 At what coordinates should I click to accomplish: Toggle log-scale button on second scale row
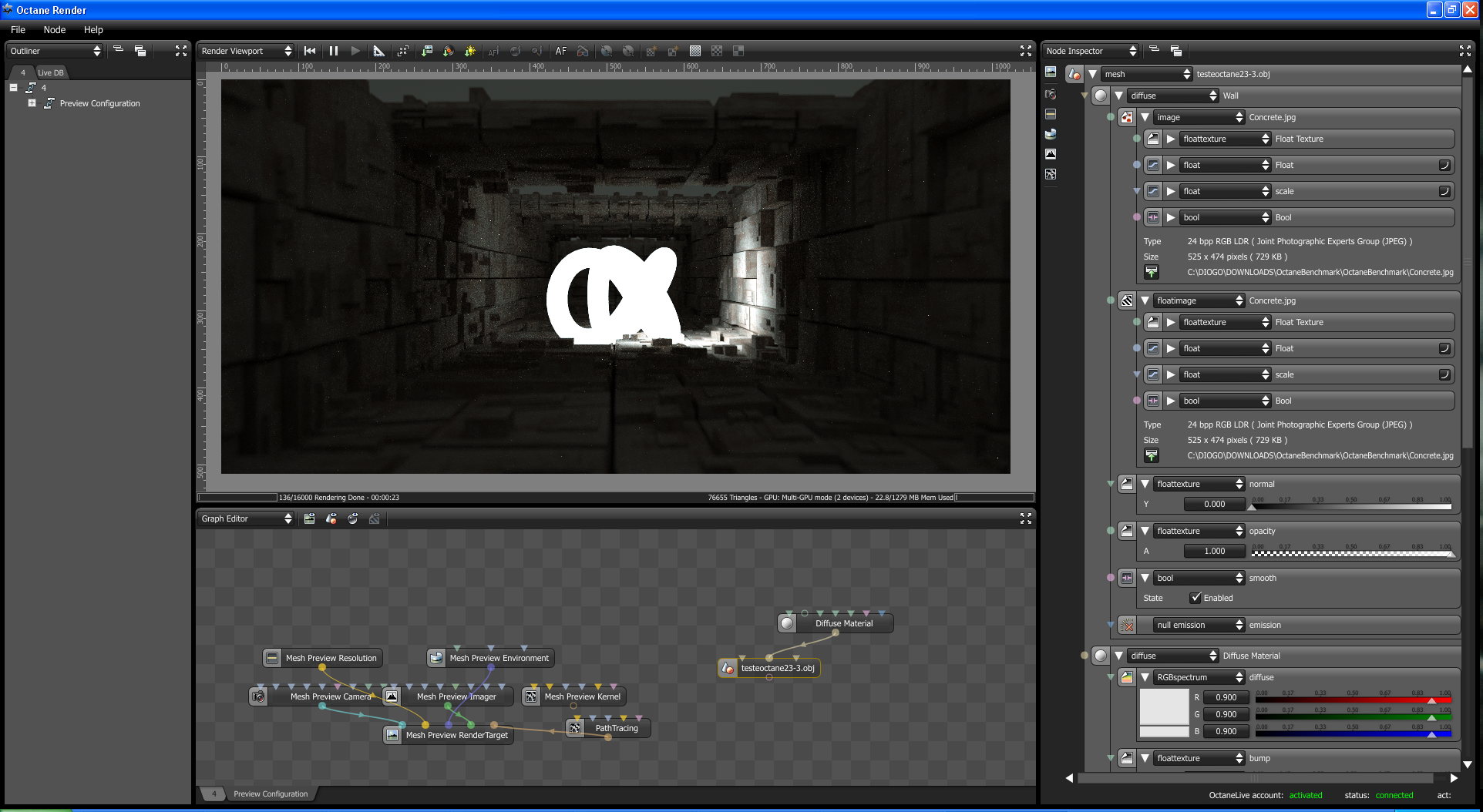[1444, 374]
